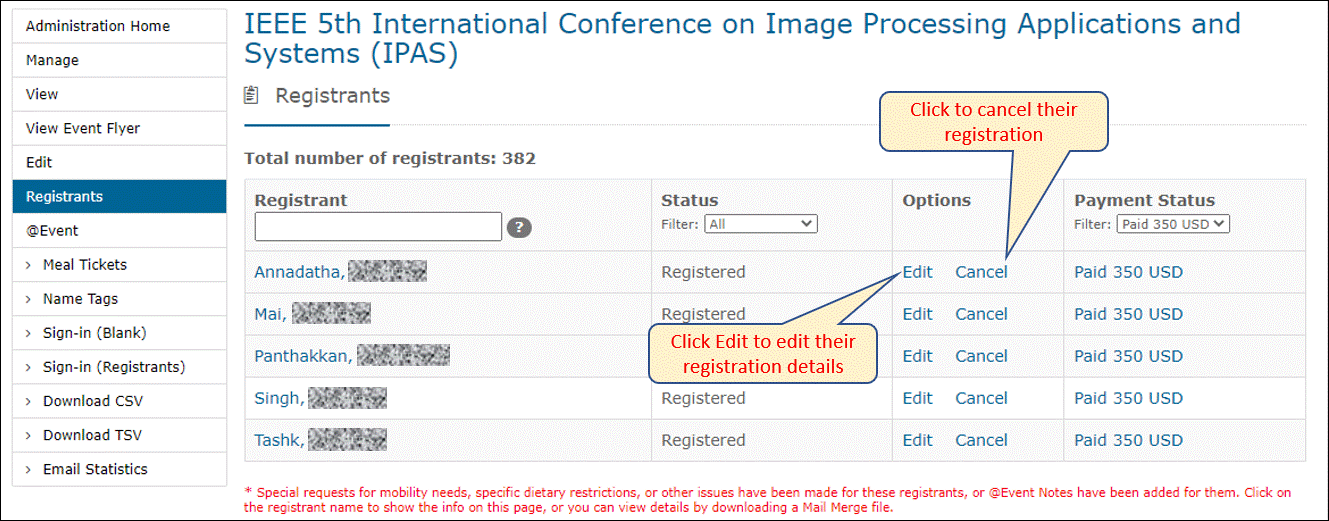Click Paid 350 USD for Singh

pos(1128,398)
